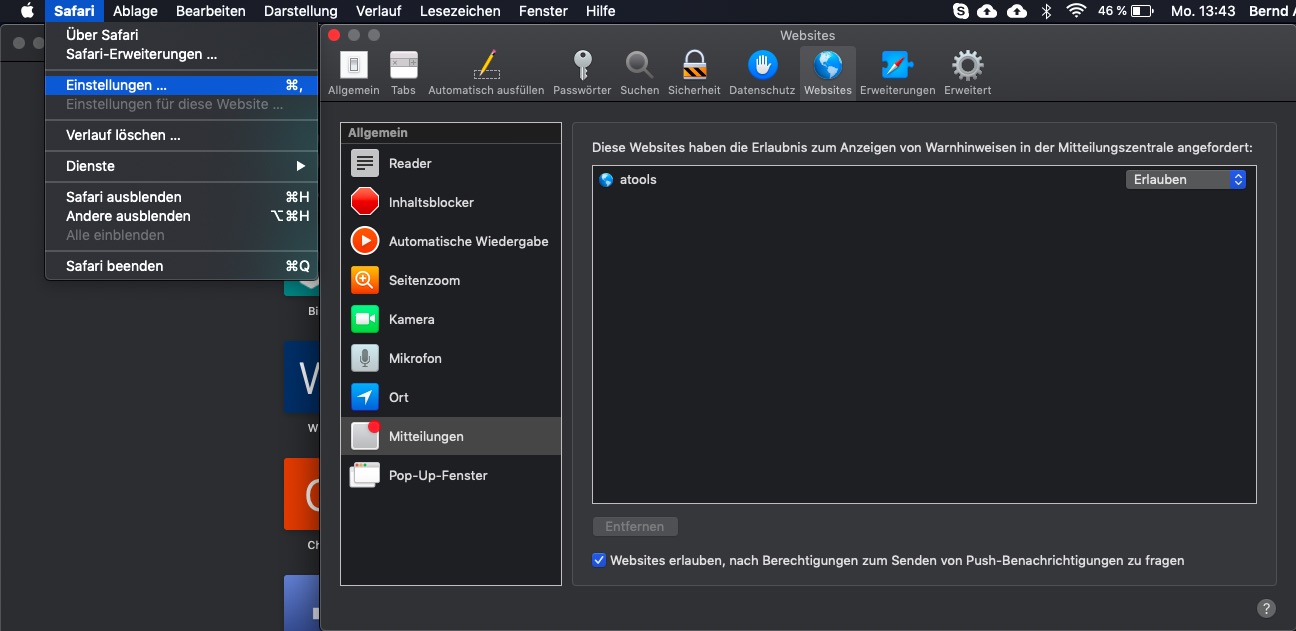Select Reader in the sidebar

451,163
